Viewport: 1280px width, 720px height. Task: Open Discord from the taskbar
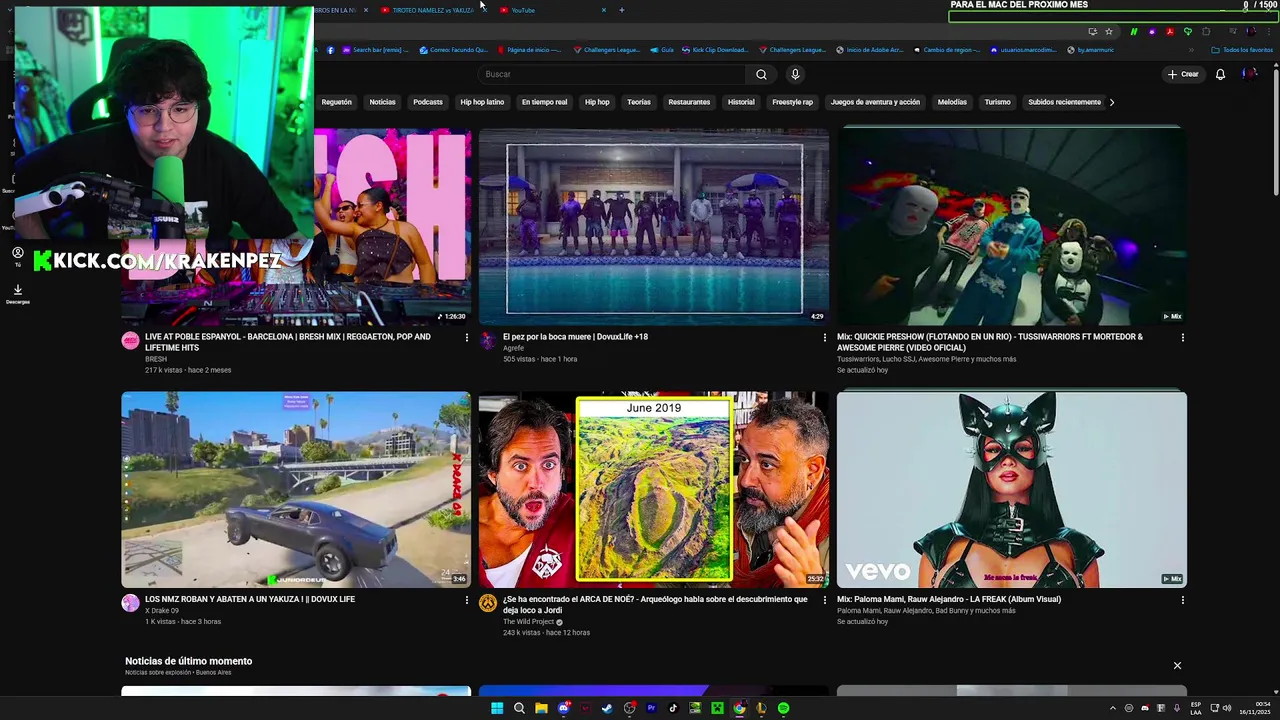pos(563,708)
